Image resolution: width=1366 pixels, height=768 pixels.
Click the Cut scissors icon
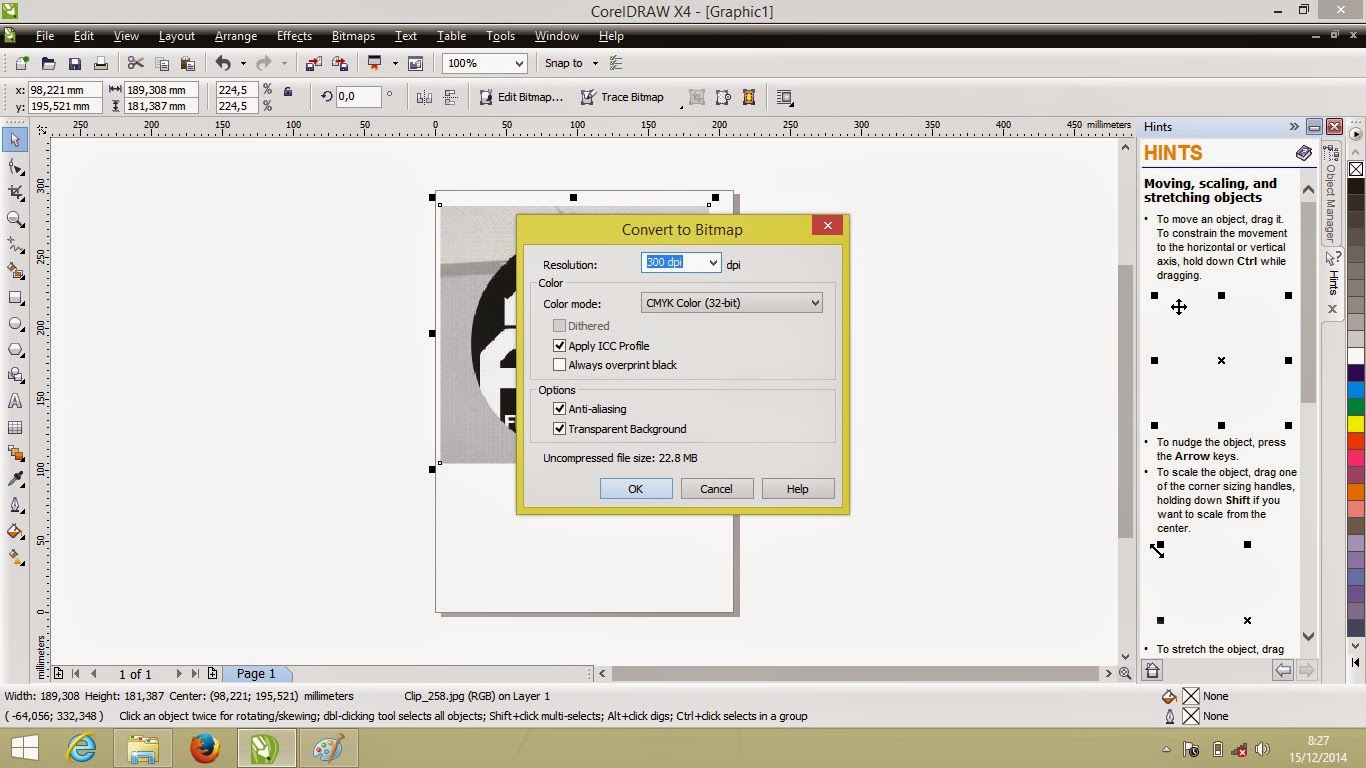[x=135, y=63]
